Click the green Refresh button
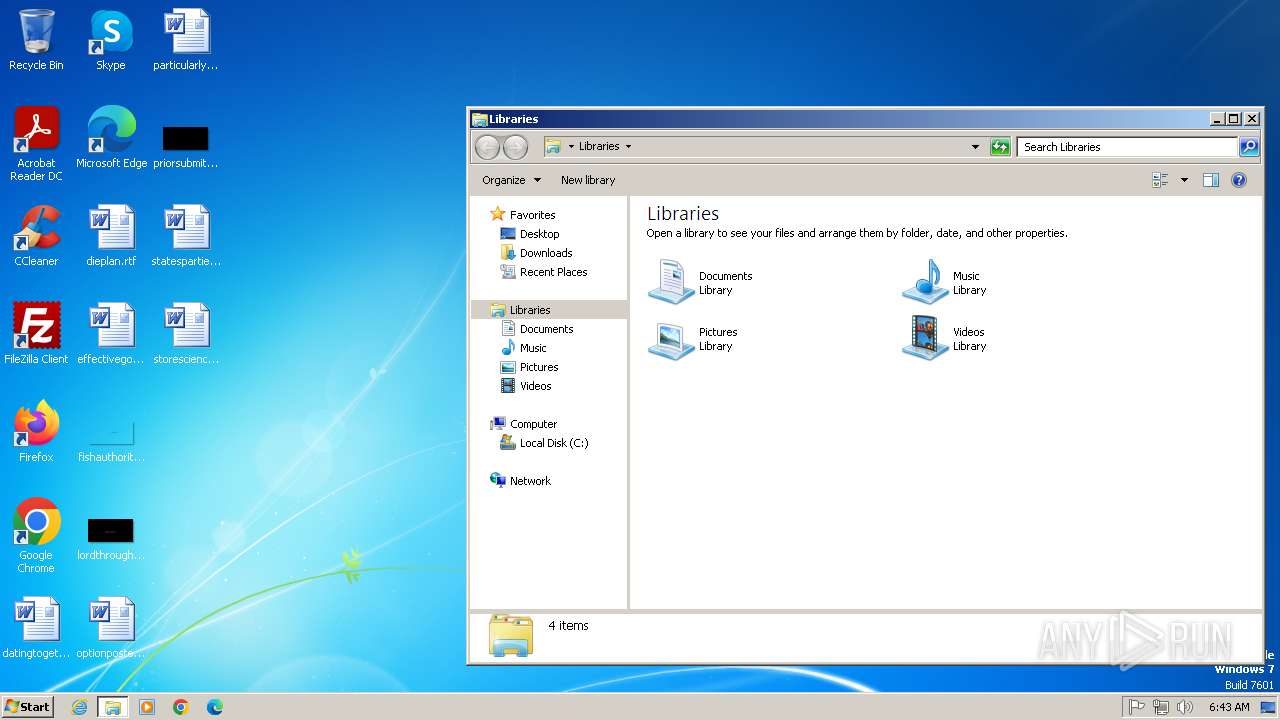The image size is (1280, 720). 1000,147
